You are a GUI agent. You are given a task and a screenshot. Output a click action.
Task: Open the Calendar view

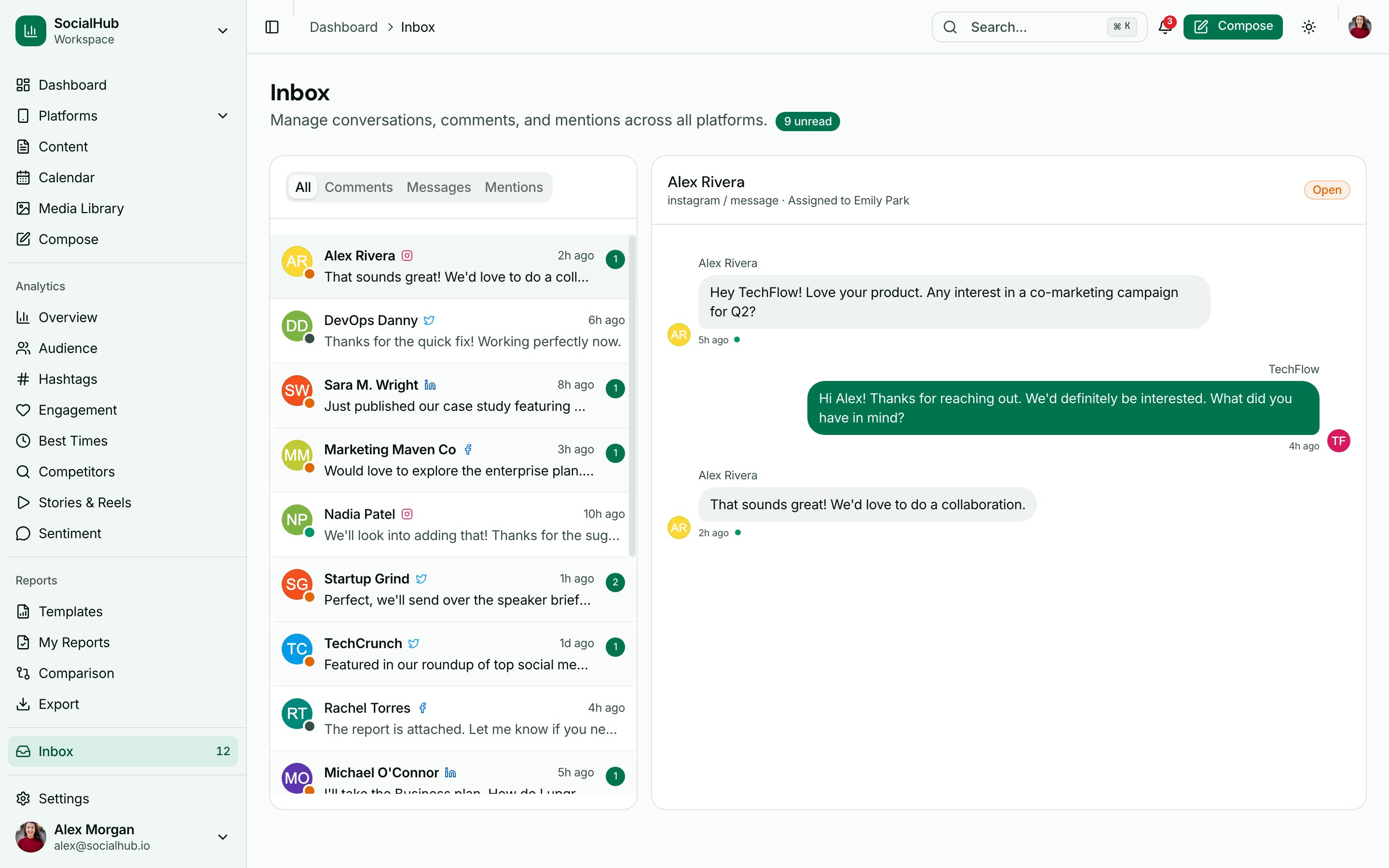point(67,177)
